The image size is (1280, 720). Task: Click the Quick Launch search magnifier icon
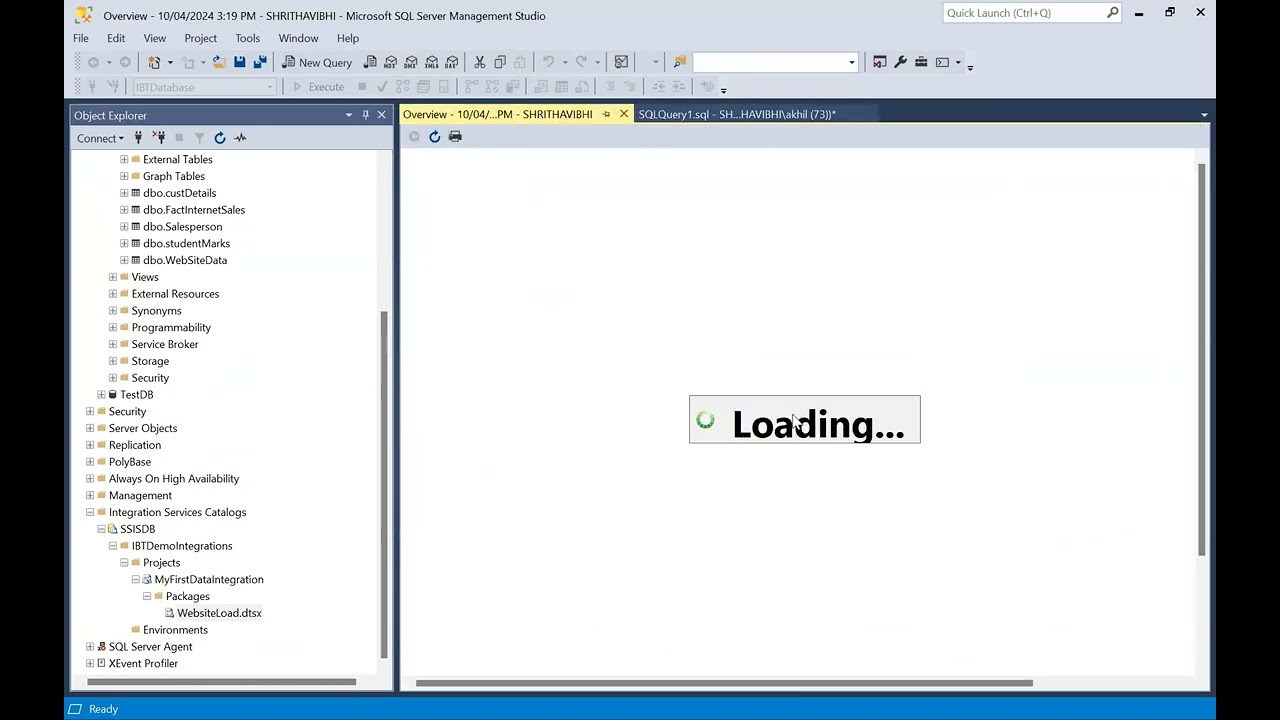pyautogui.click(x=1112, y=13)
